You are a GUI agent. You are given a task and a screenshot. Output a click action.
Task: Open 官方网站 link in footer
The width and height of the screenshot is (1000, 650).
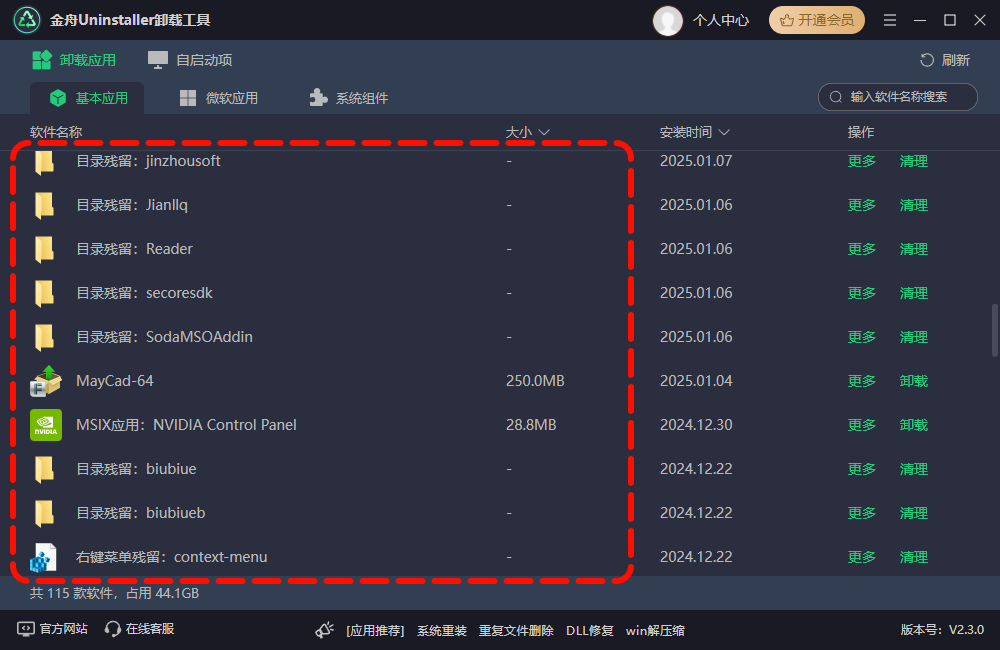coord(52,629)
